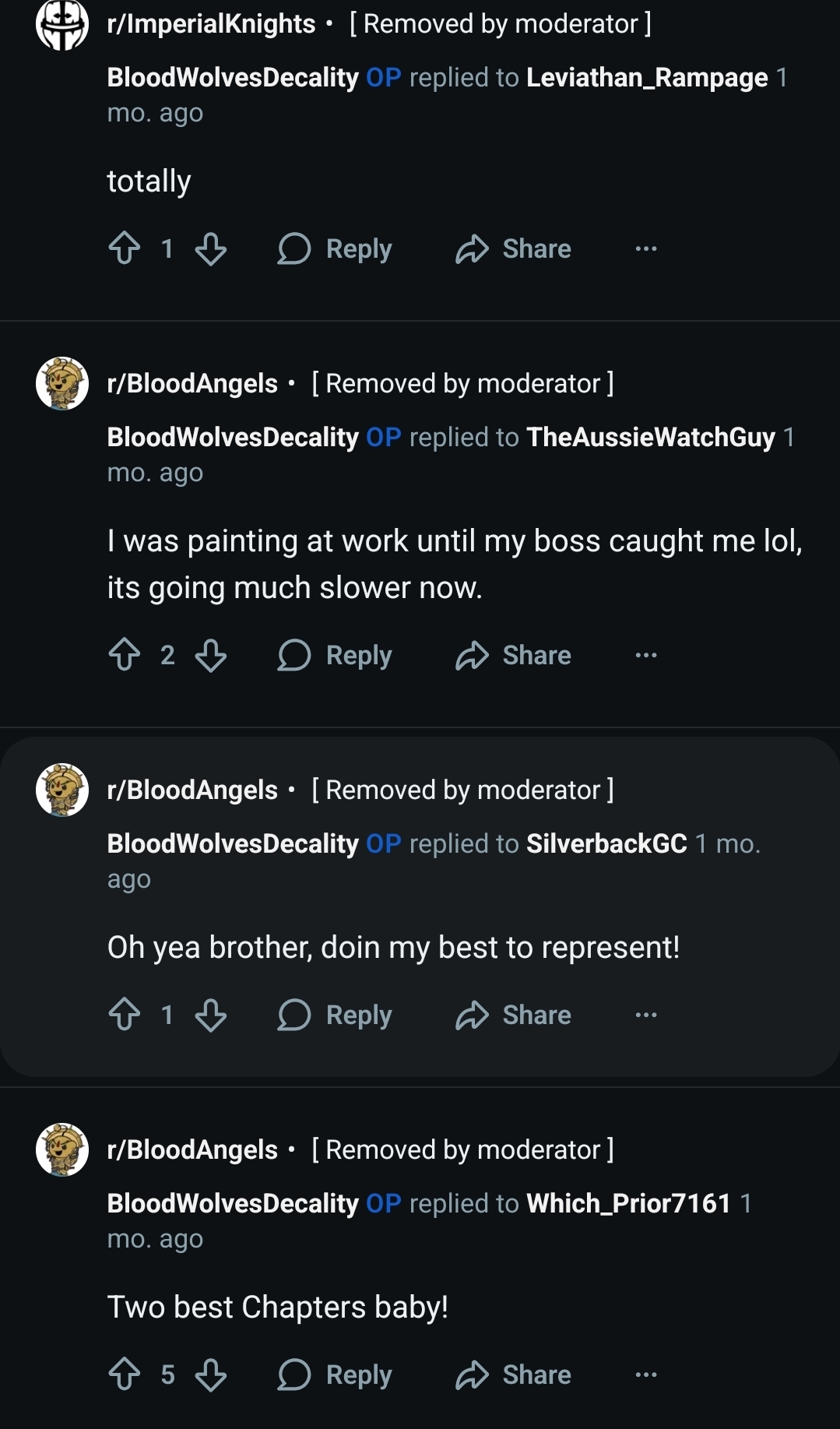Viewport: 840px width, 1429px height.
Task: Open Leviathan_Rampage user profile
Action: (647, 77)
